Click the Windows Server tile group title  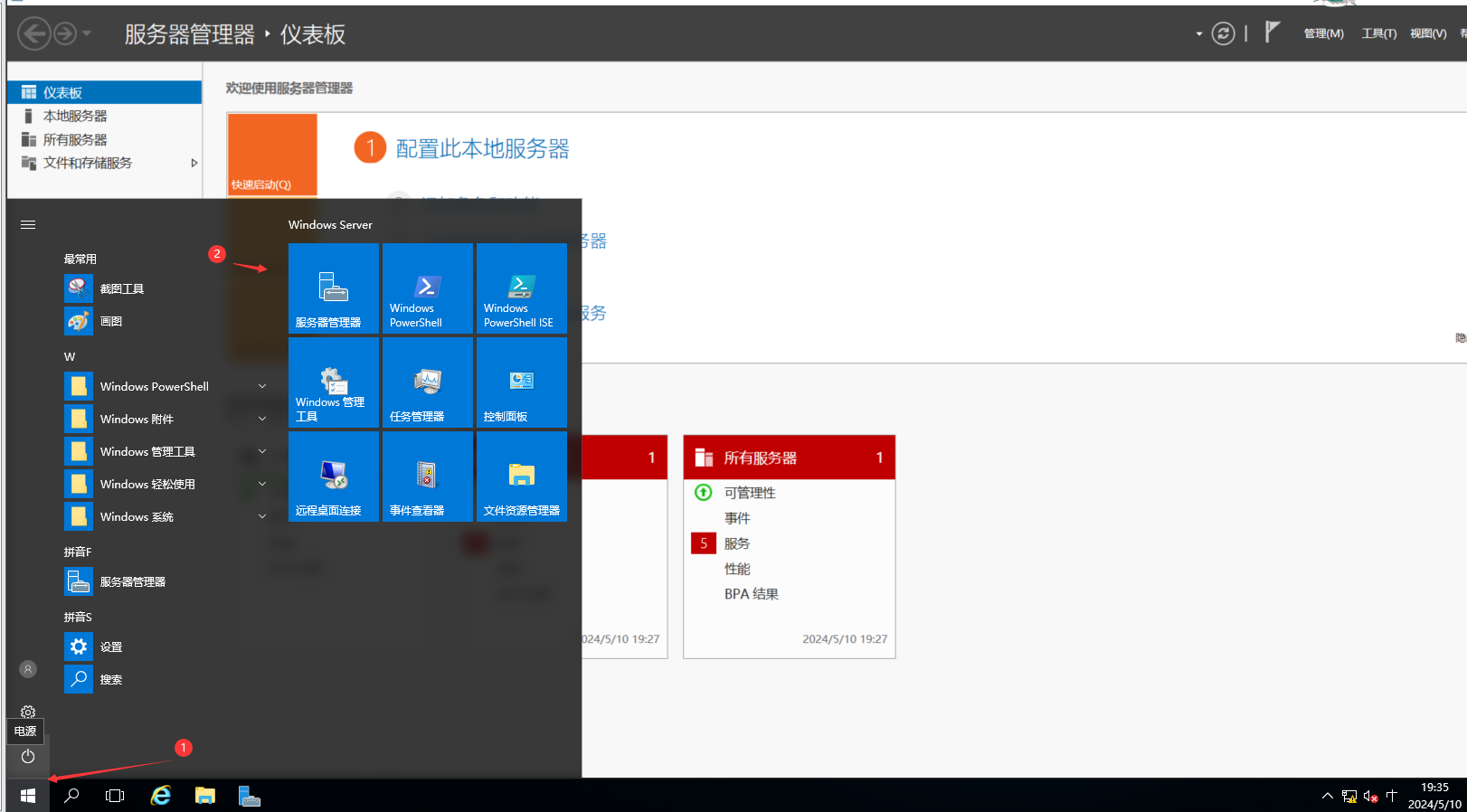[x=330, y=224]
